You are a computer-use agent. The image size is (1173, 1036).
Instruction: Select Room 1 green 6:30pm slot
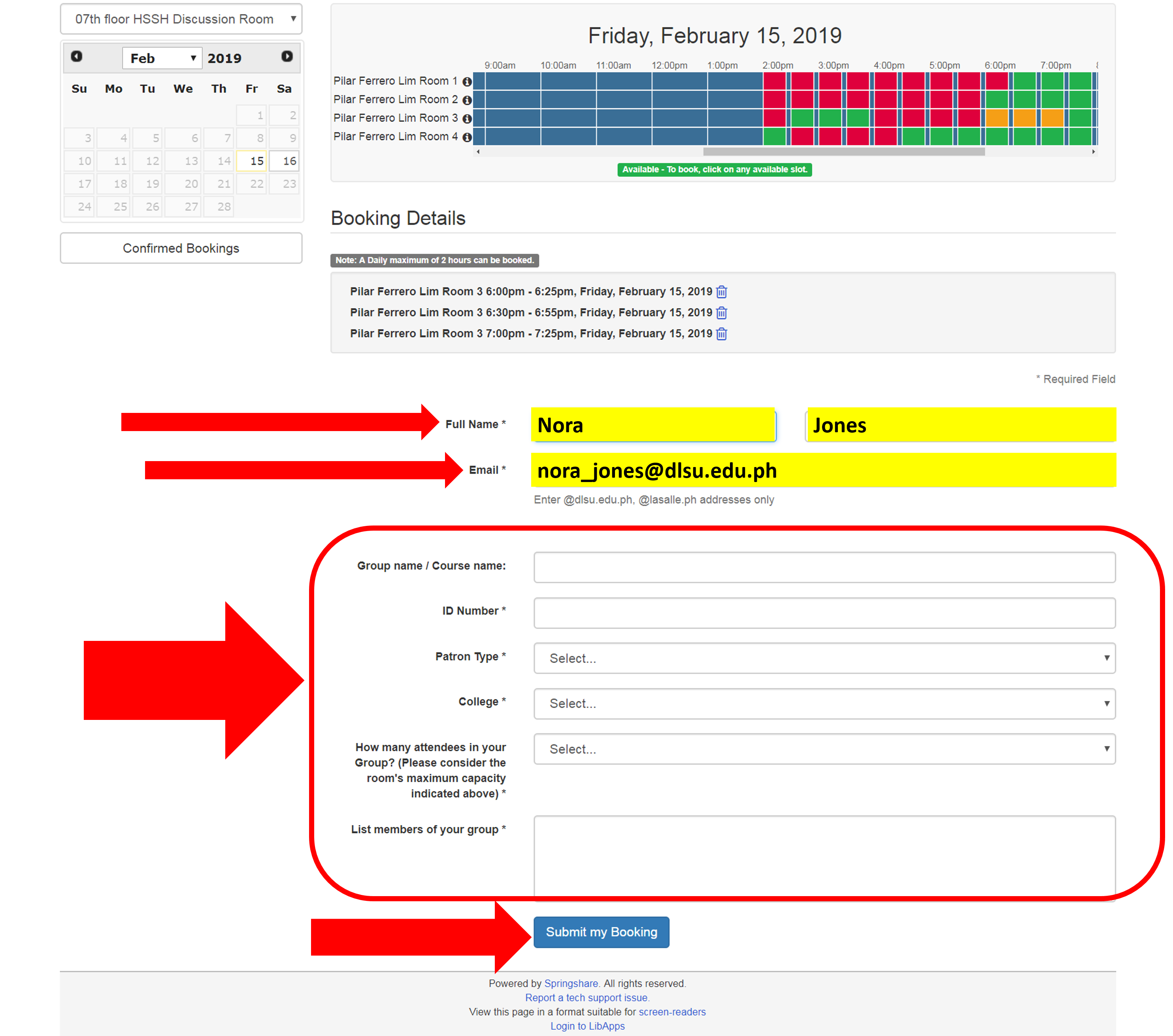[x=1024, y=81]
